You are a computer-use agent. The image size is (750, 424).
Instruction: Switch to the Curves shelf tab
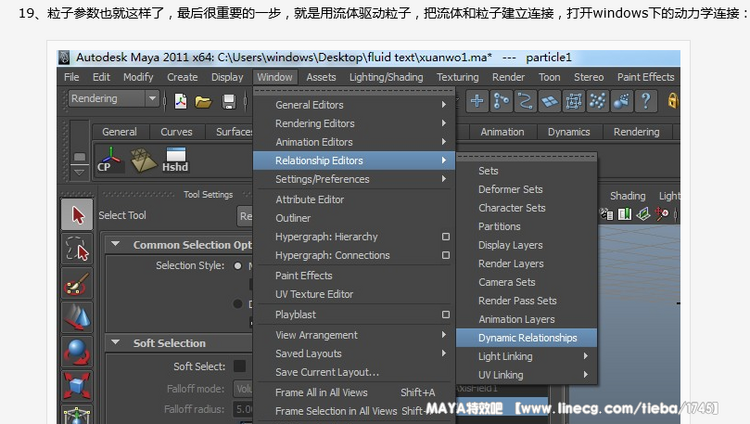(x=176, y=132)
